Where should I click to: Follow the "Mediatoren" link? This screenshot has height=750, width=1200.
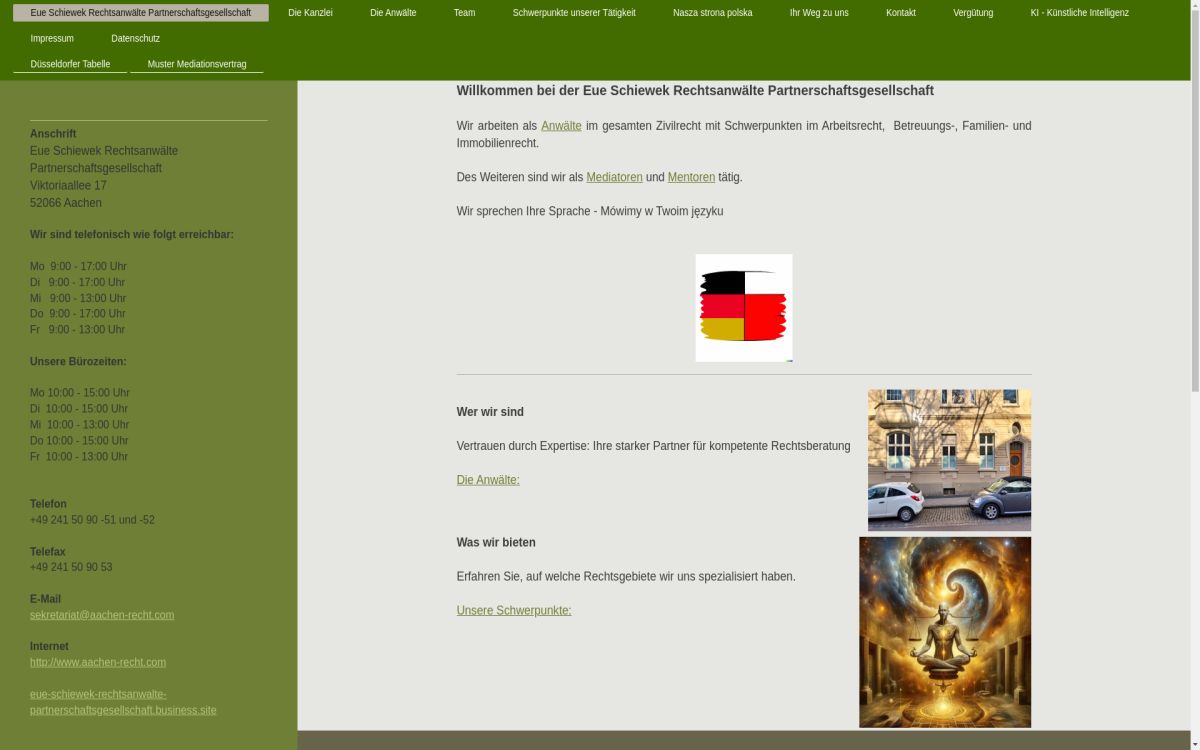(x=613, y=176)
